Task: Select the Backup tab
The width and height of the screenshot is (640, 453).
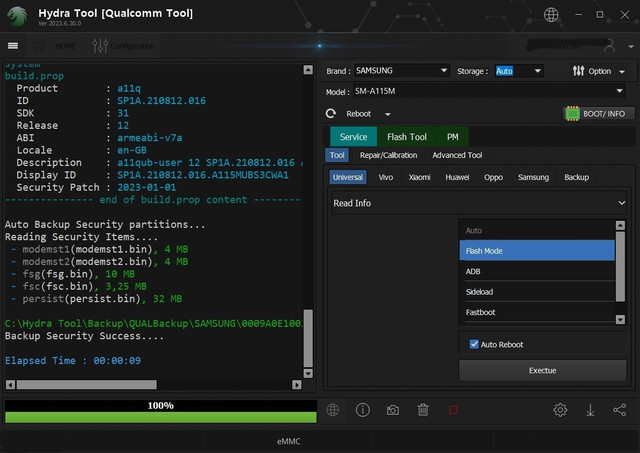Action: pos(576,177)
